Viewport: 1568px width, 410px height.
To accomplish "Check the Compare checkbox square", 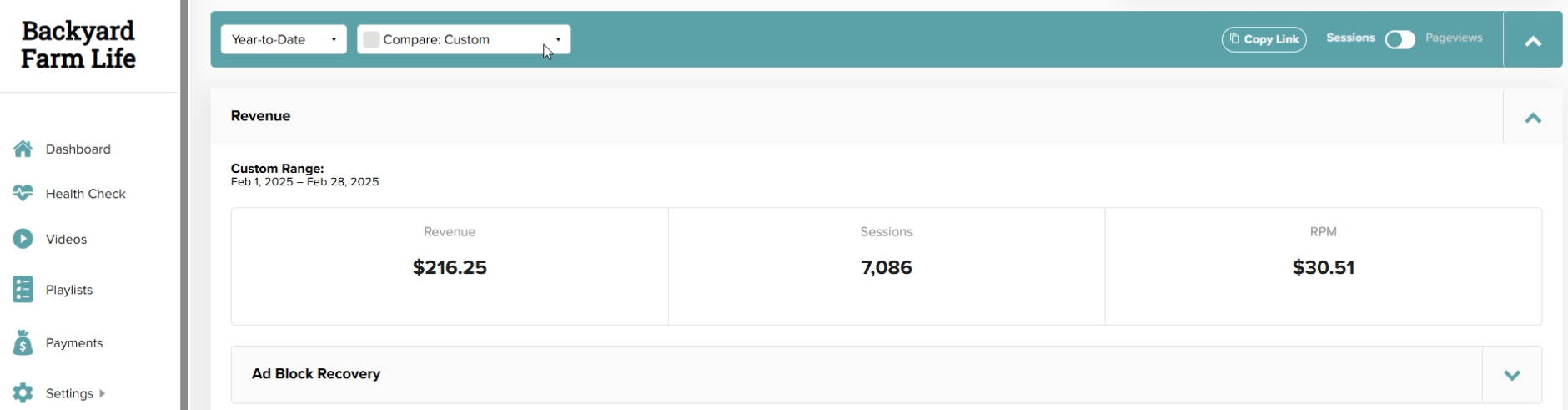I will point(371,39).
